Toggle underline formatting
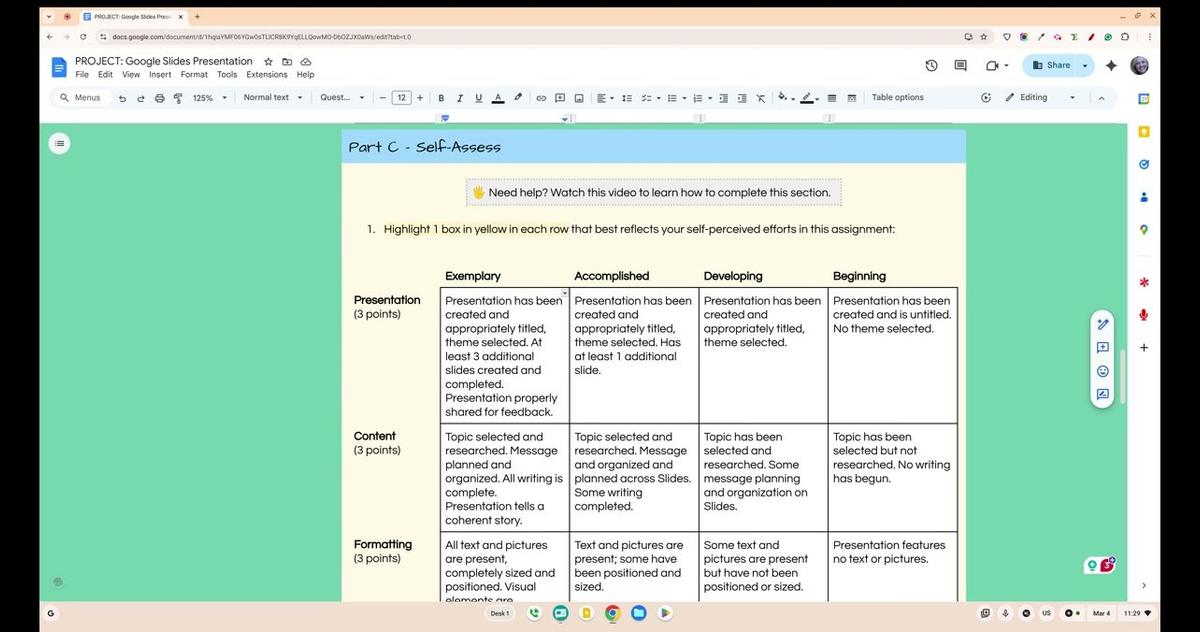This screenshot has height=632, width=1200. (478, 97)
